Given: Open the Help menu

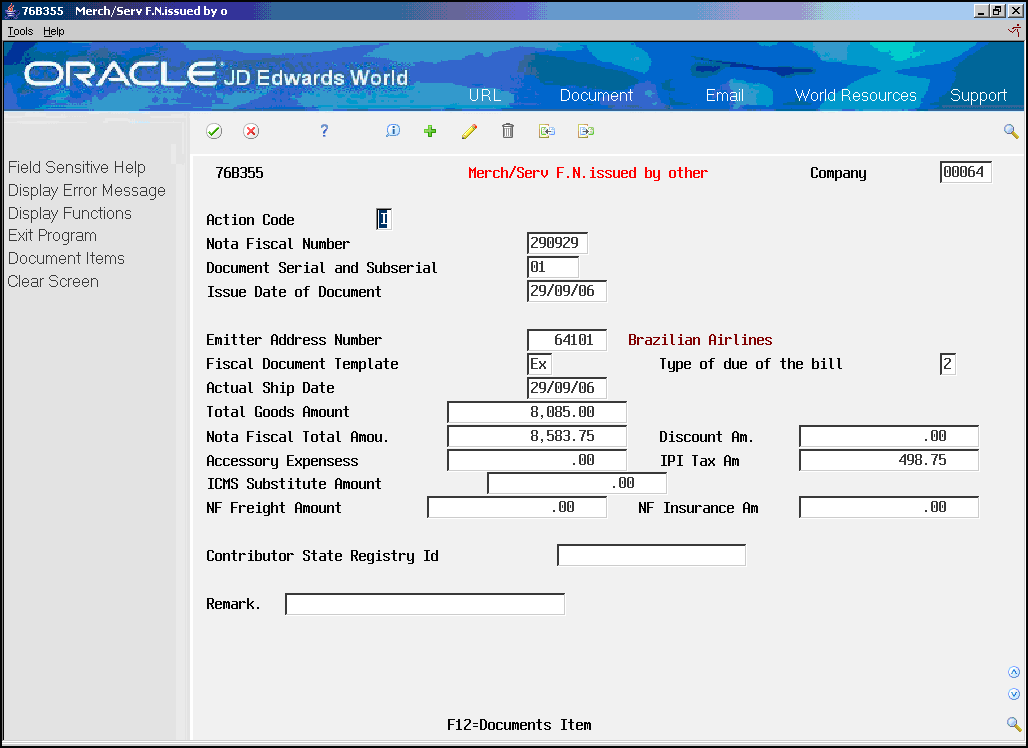Looking at the screenshot, I should tap(54, 31).
